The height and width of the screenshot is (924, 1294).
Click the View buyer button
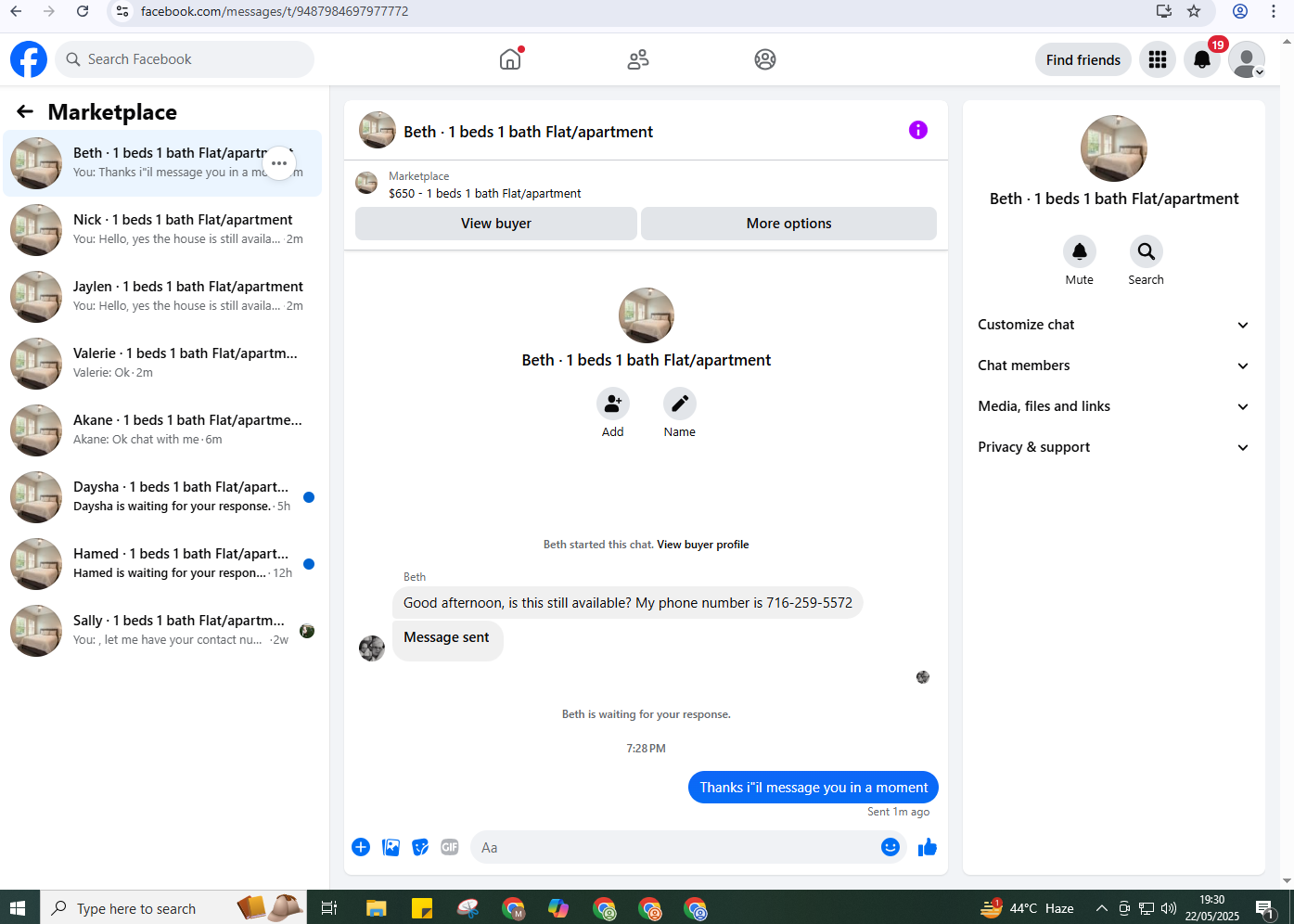pyautogui.click(x=496, y=224)
